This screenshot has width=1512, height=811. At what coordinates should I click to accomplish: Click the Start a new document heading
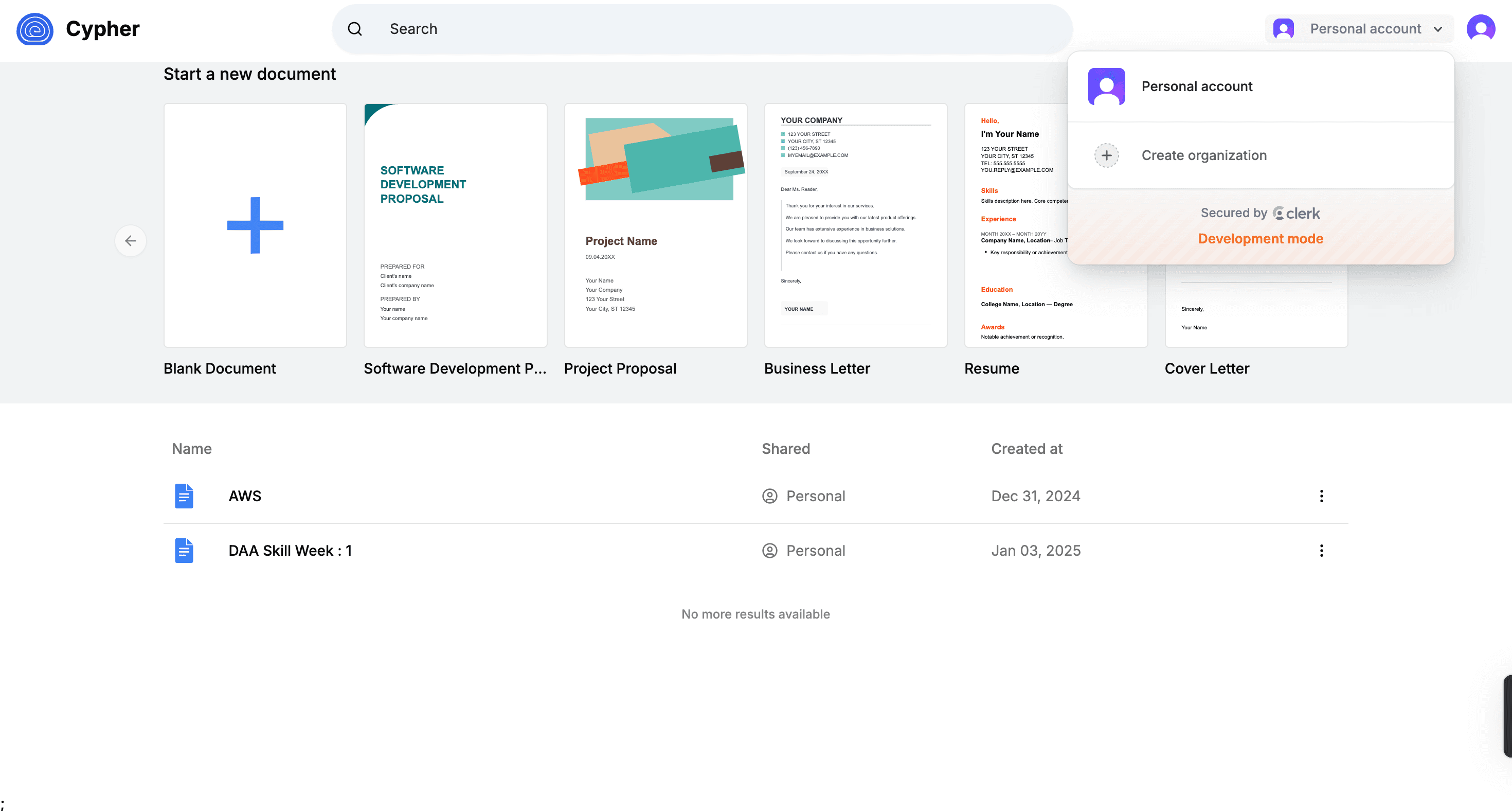tap(249, 74)
